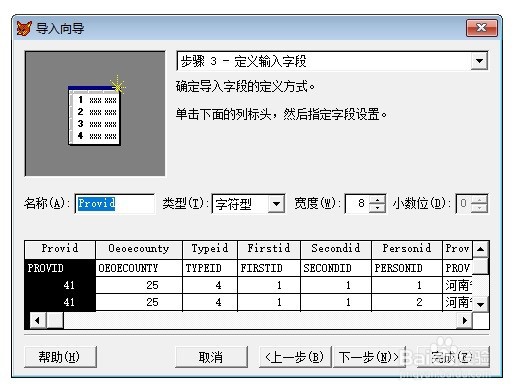Select the Provid column header
This screenshot has height=392, width=520.
click(60, 250)
